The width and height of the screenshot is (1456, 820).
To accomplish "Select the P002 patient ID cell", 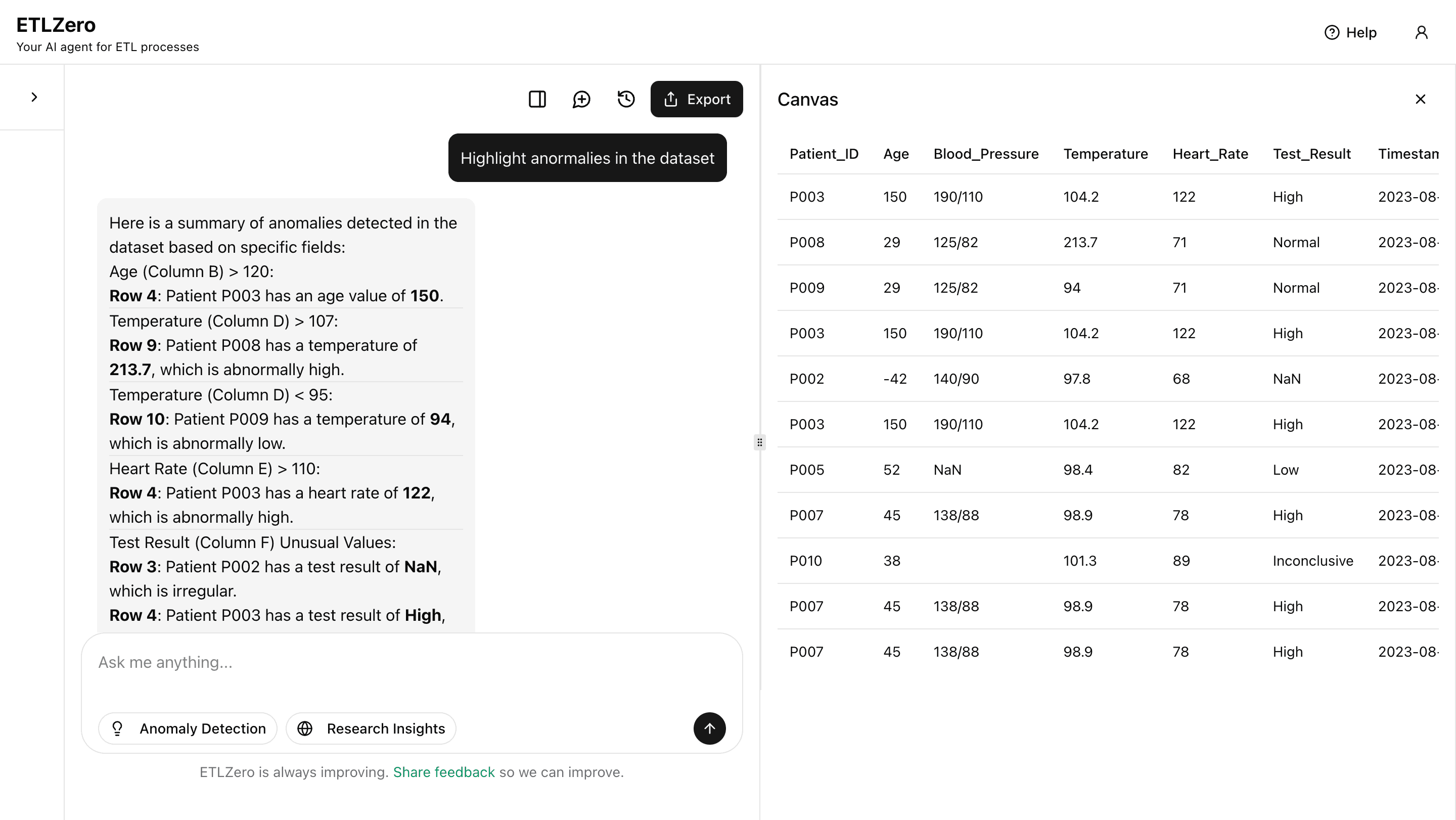I will [x=806, y=379].
